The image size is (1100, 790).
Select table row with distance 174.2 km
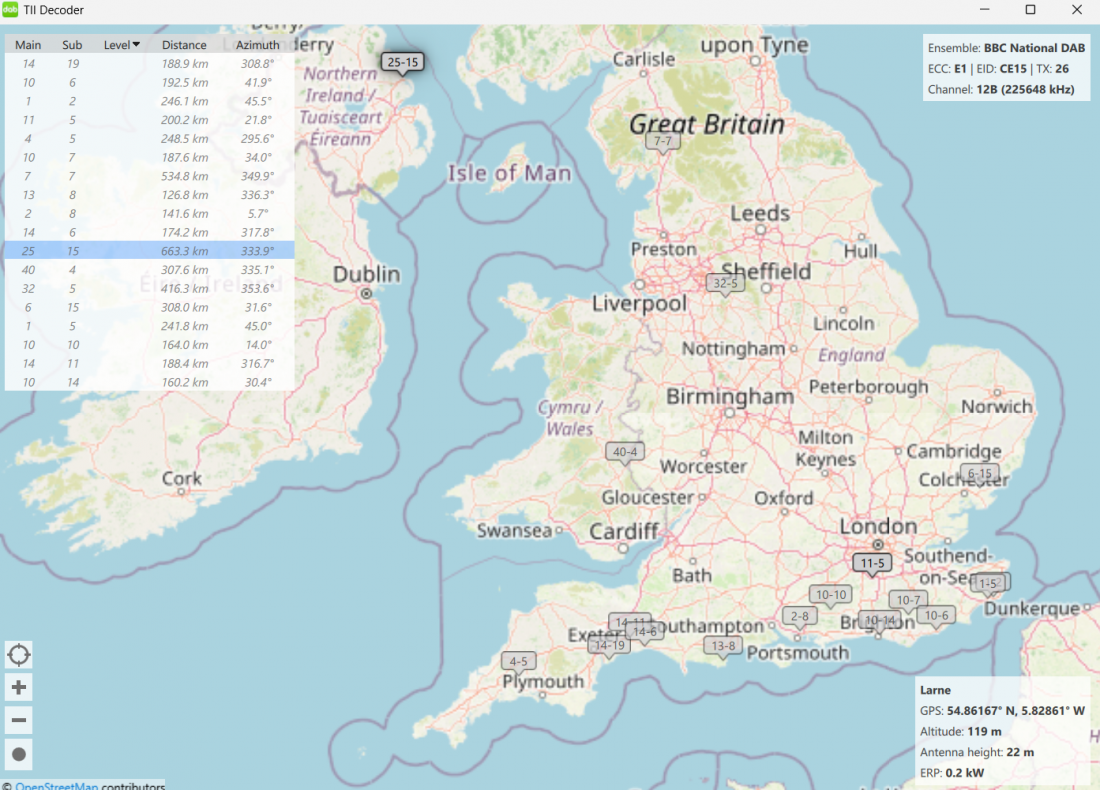149,232
